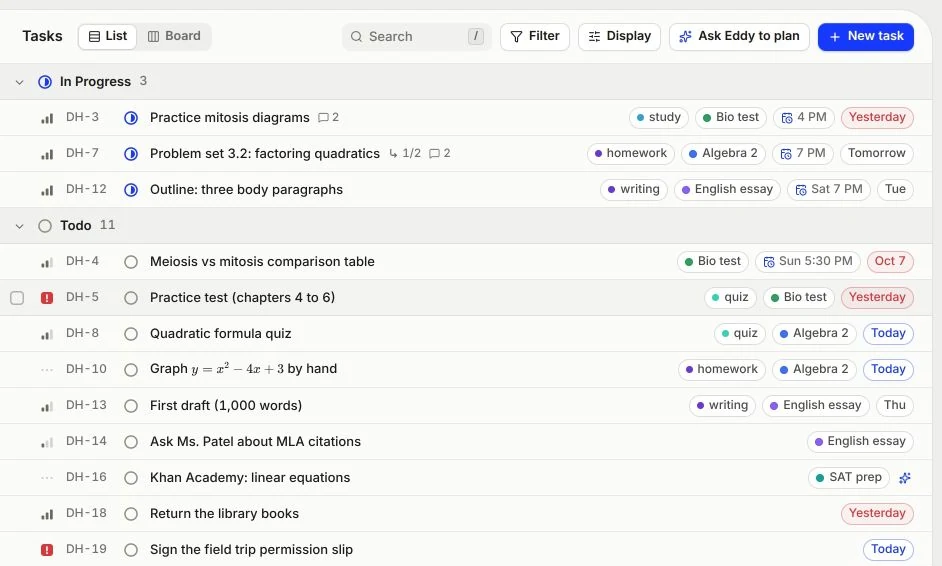
Task: Switch to List view tab
Action: coord(108,37)
